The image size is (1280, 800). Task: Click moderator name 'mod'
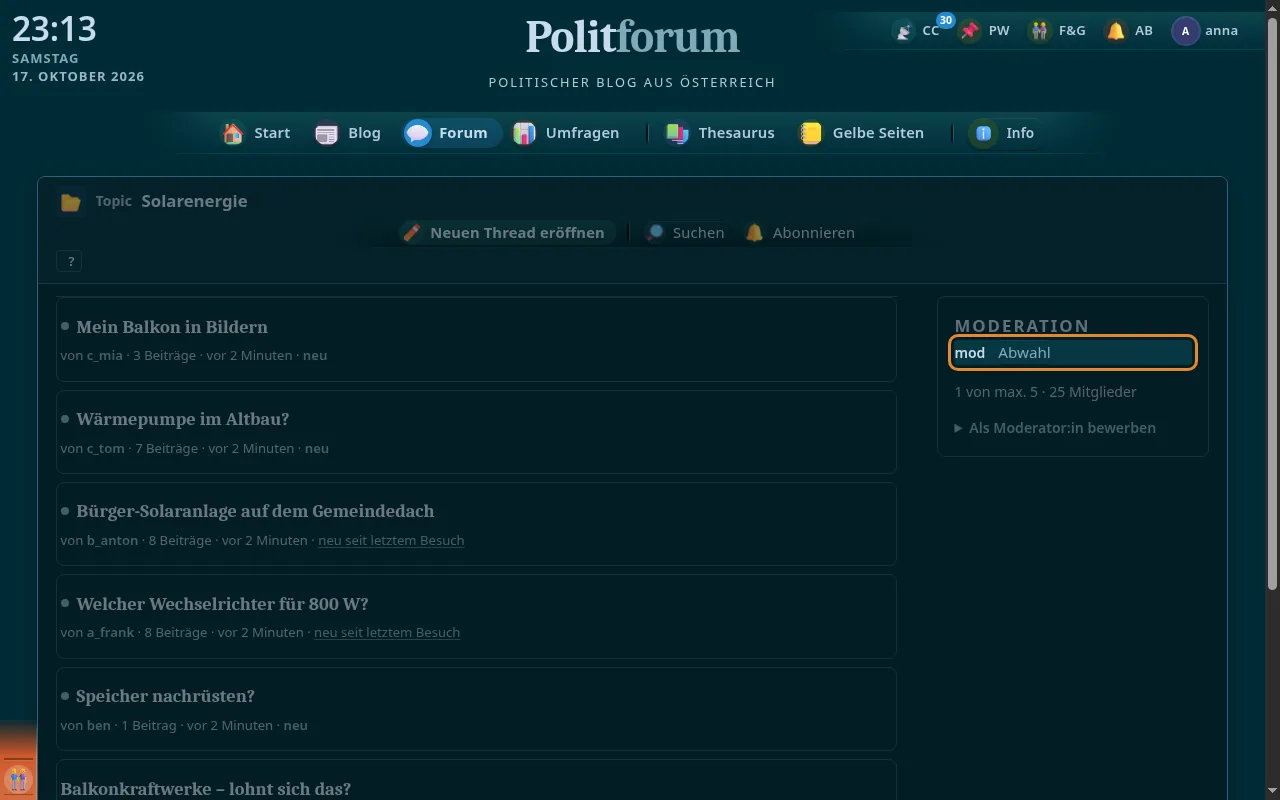[x=970, y=353]
